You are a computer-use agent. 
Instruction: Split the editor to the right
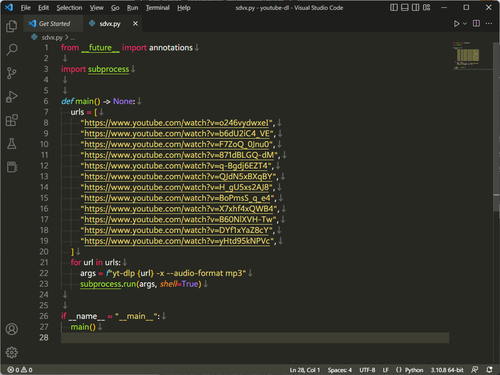pos(476,24)
